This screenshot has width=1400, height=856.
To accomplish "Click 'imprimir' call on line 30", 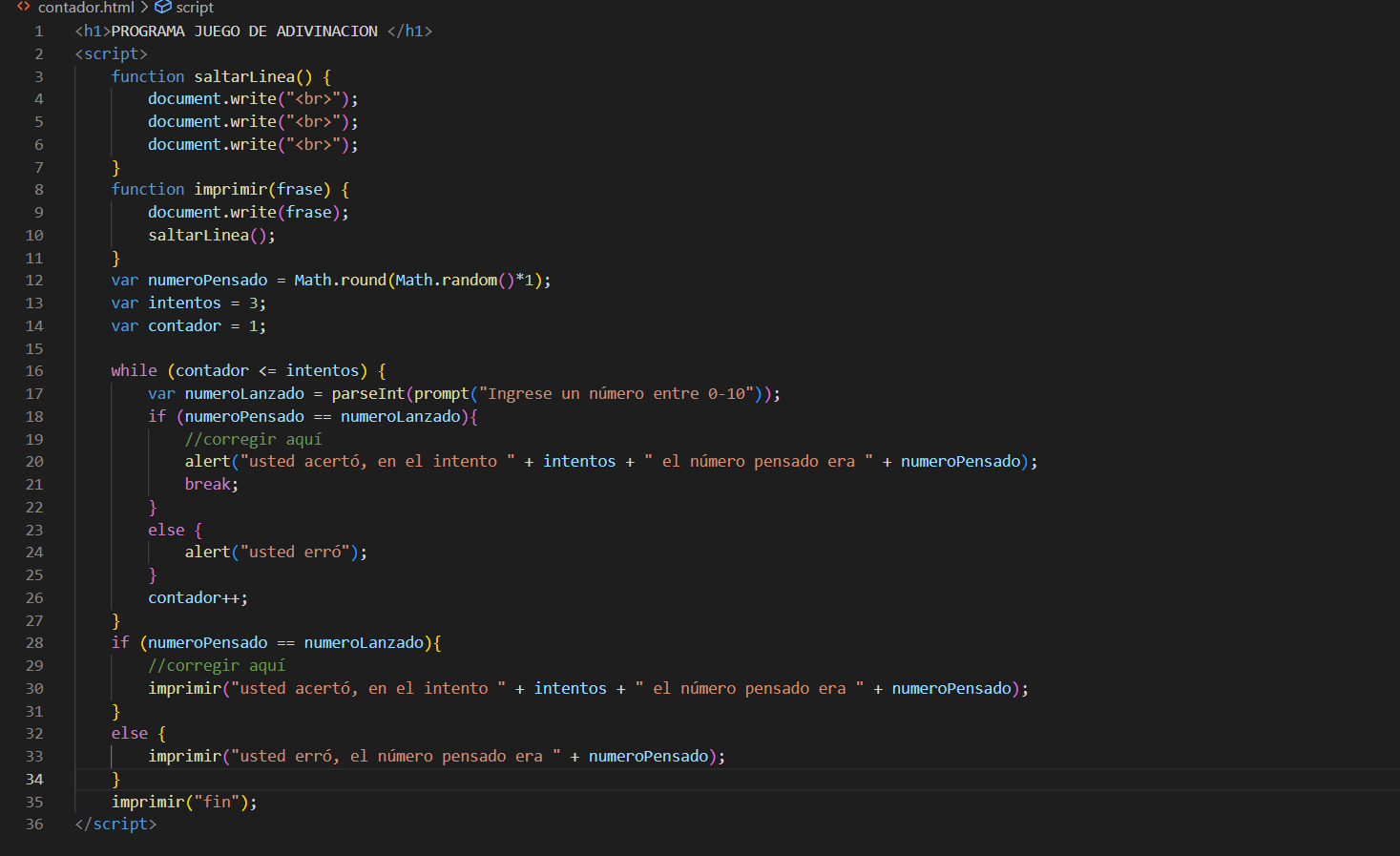I will [185, 689].
